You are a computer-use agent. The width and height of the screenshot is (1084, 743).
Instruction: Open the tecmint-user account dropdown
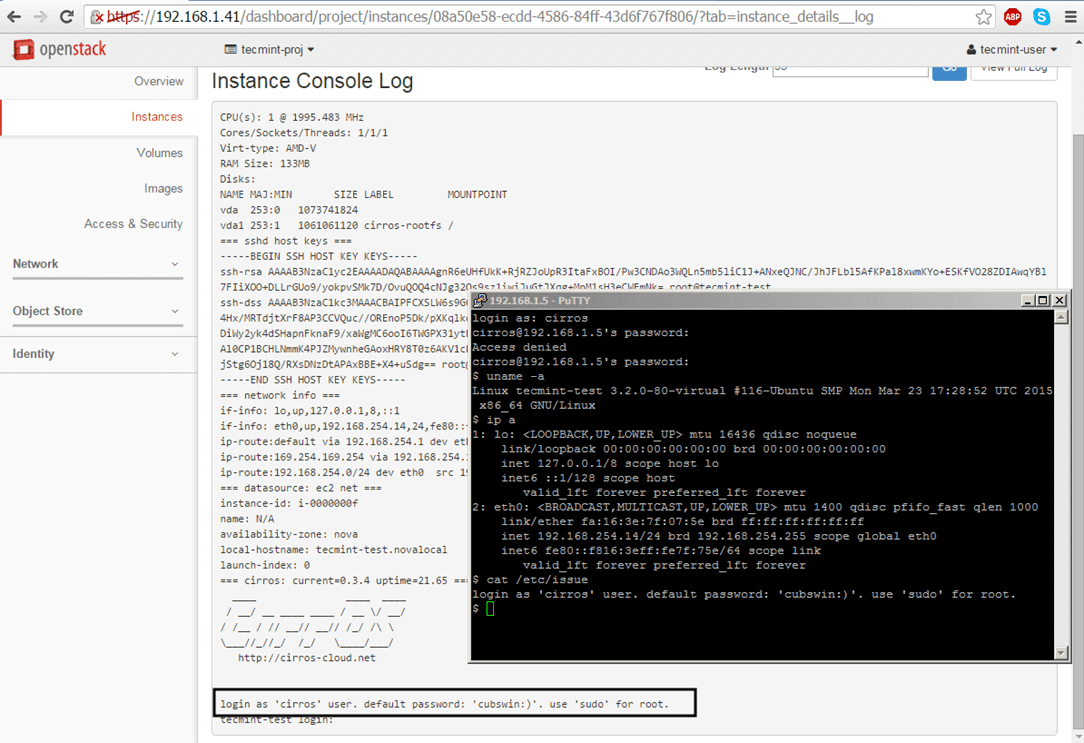pyautogui.click(x=1012, y=50)
